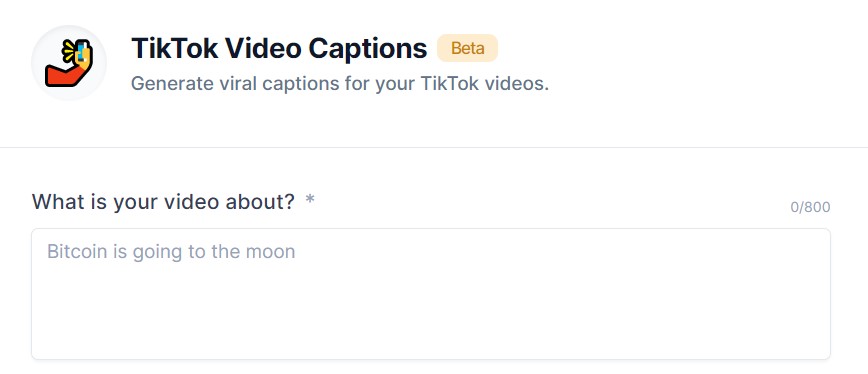The height and width of the screenshot is (374, 868).
Task: Click the word 'TikTok' in the heading
Action: coord(174,48)
